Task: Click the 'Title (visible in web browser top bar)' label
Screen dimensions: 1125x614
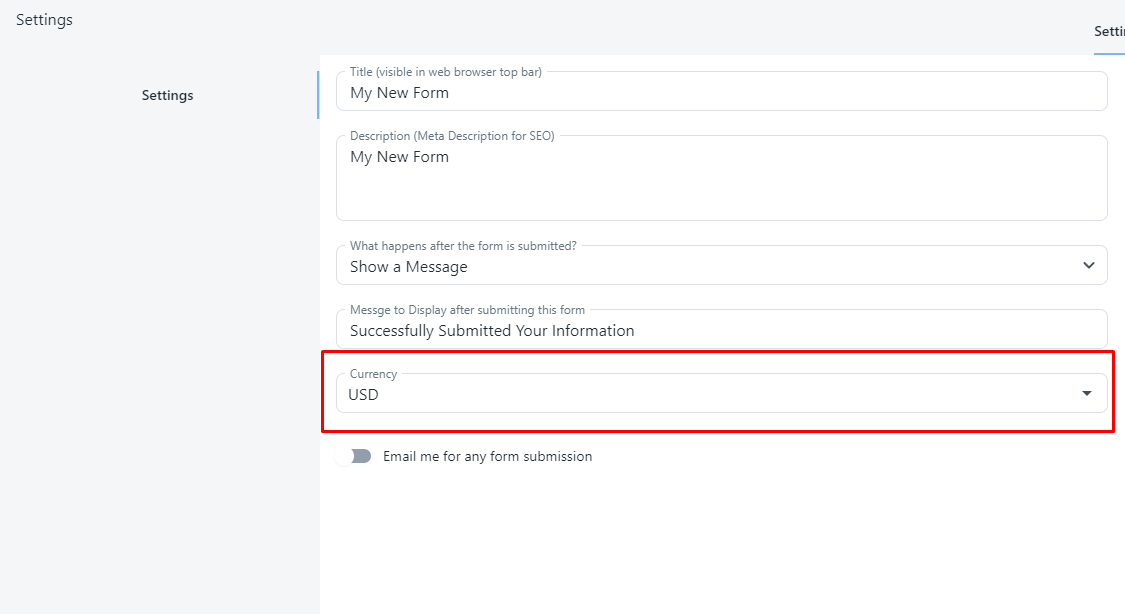Action: [x=446, y=72]
